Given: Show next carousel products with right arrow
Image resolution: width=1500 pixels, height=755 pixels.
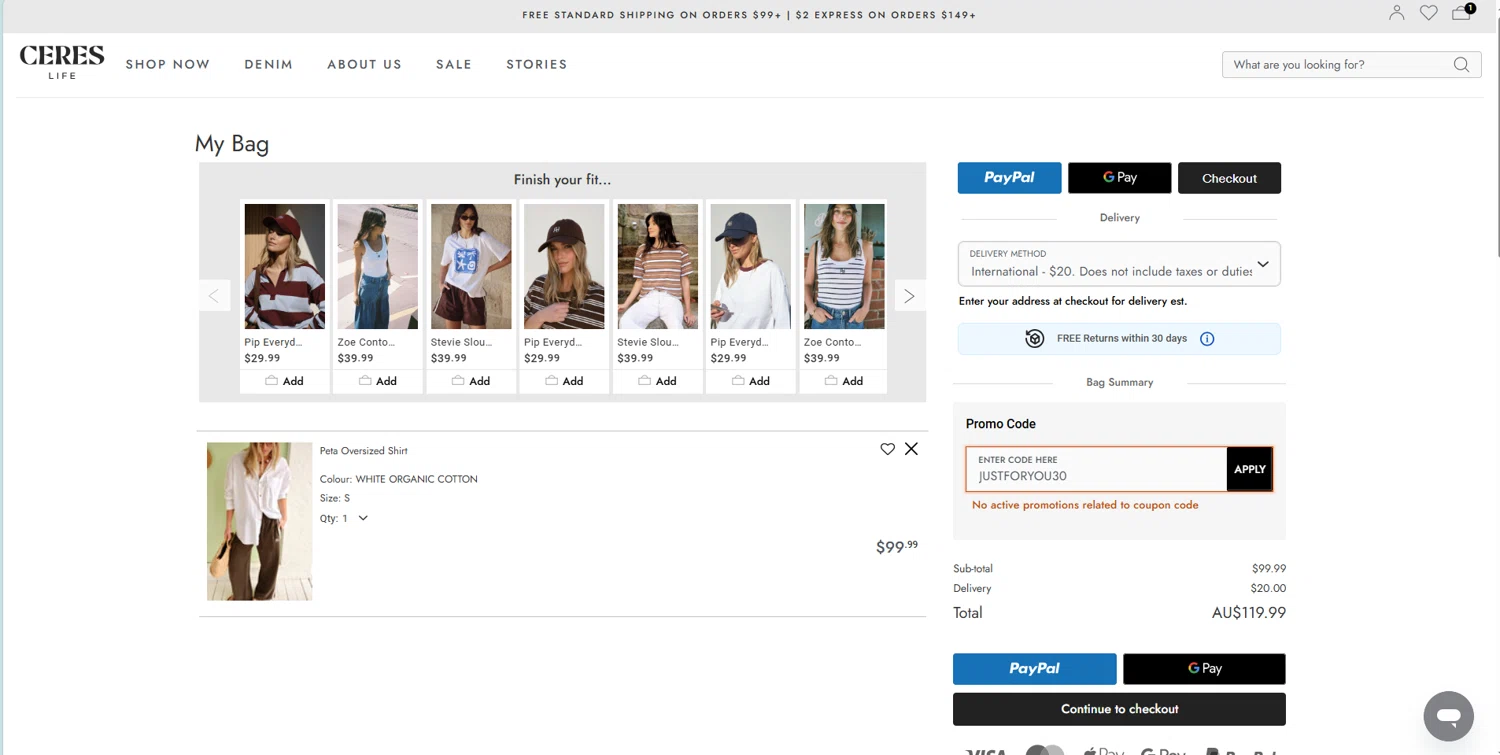Looking at the screenshot, I should pyautogui.click(x=909, y=296).
